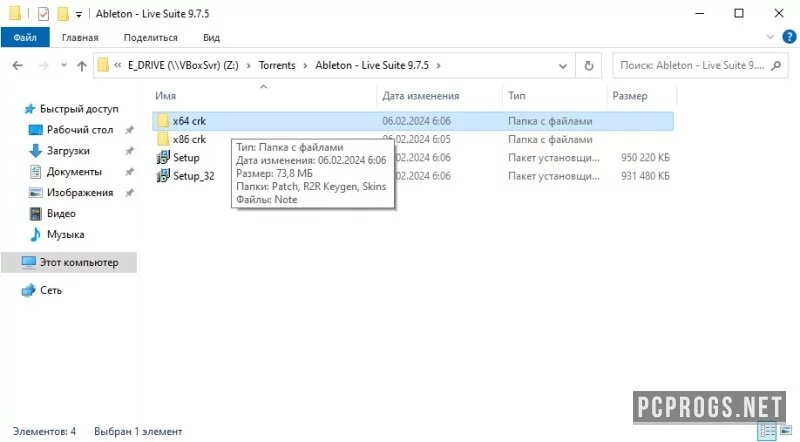
Task: Open the blue help icon
Action: [x=789, y=37]
